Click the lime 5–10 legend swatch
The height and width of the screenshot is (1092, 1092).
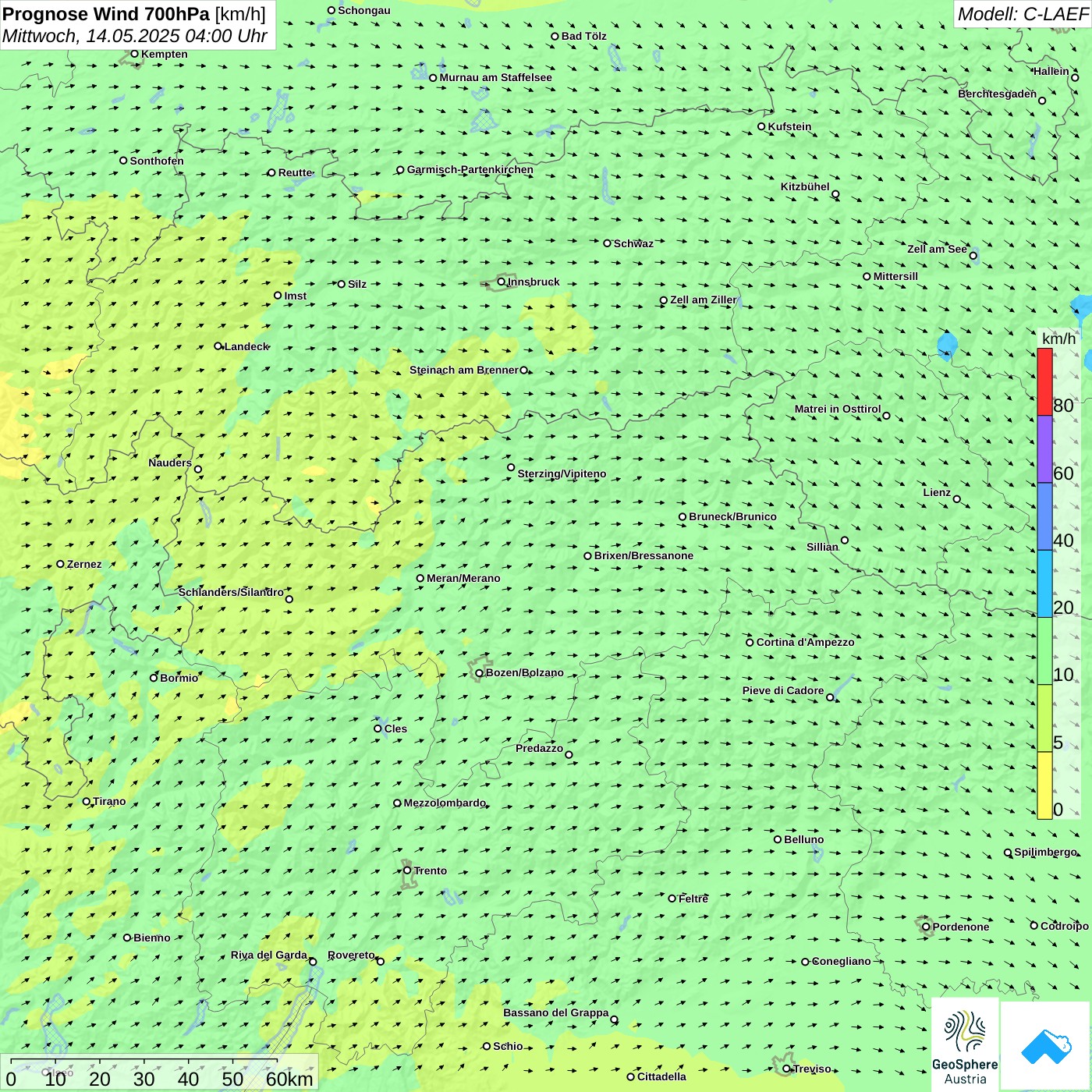pos(1044,718)
